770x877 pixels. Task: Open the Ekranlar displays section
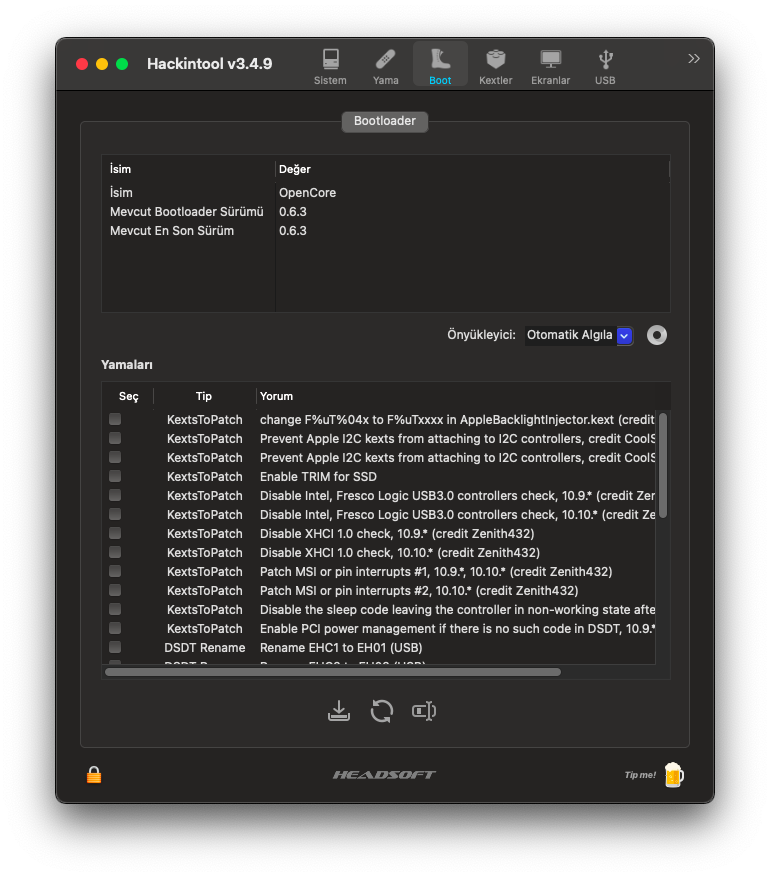(x=550, y=65)
